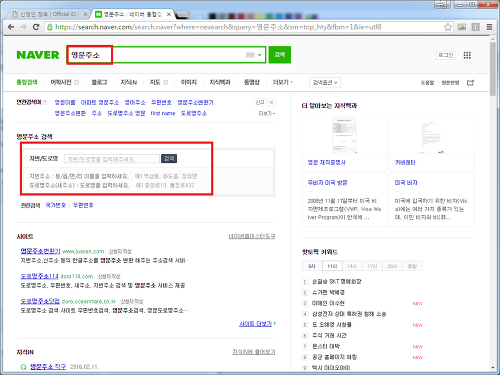Click the 아파트 영문주소 related keyword
Screen dimensions: 500x375
tap(100, 102)
